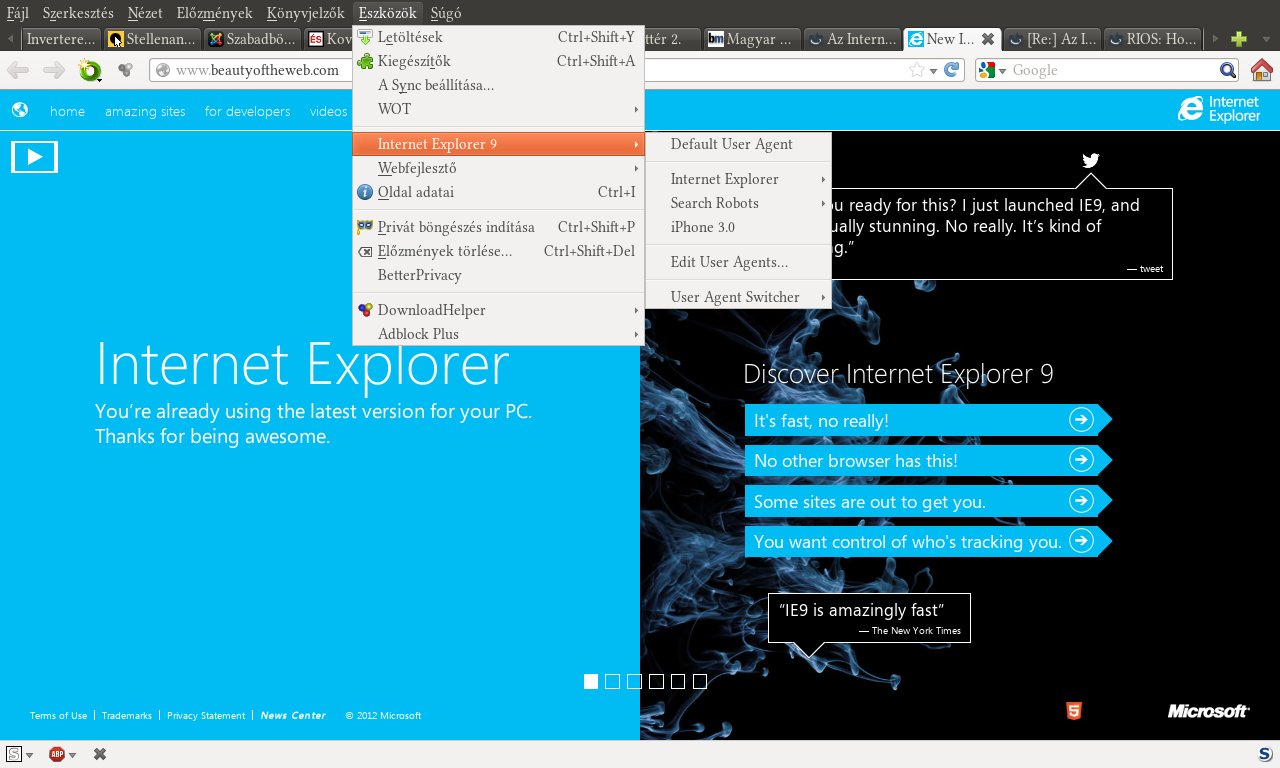Screen dimensions: 1280x768
Task: Select the third slide indicator square
Action: [634, 681]
